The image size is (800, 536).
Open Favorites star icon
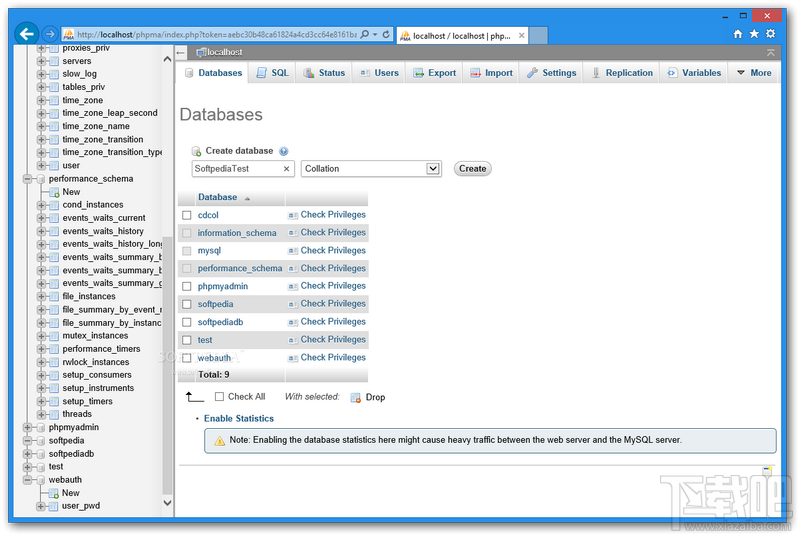(754, 34)
